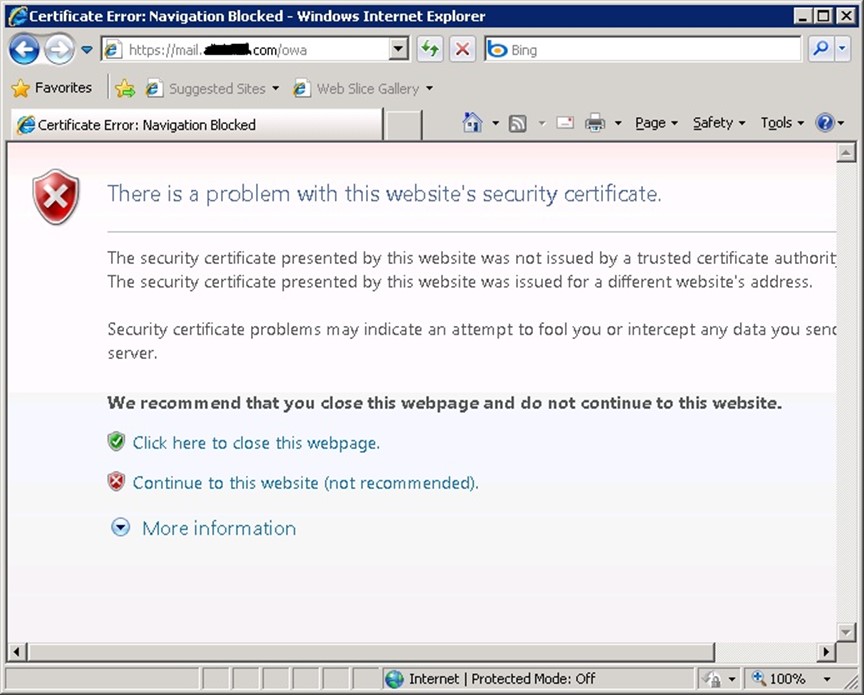The height and width of the screenshot is (695, 864).
Task: Click the Print icon in command bar
Action: tap(595, 123)
